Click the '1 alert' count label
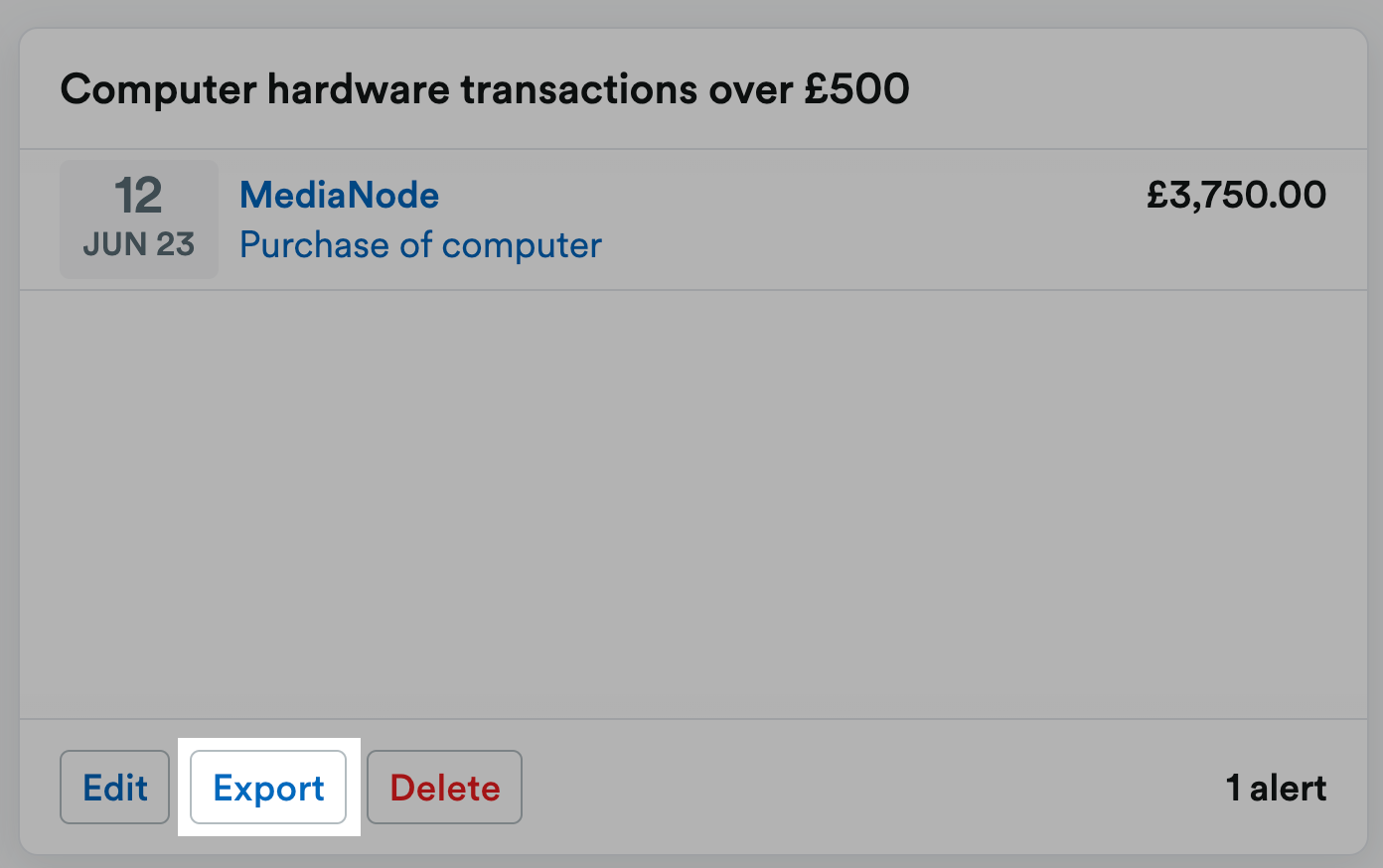Viewport: 1383px width, 868px height. 1276,788
